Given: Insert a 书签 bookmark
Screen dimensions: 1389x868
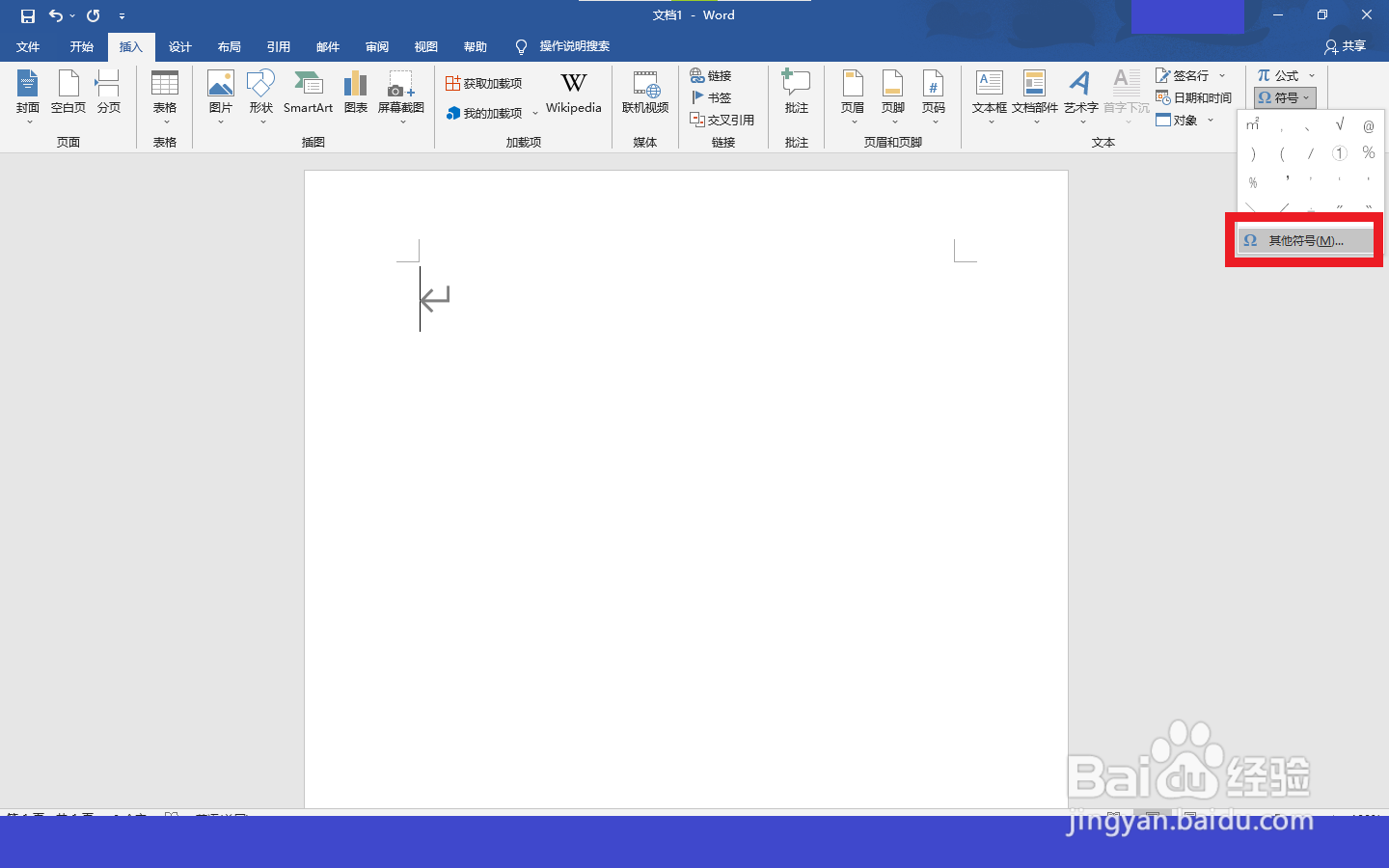Looking at the screenshot, I should click(x=711, y=97).
